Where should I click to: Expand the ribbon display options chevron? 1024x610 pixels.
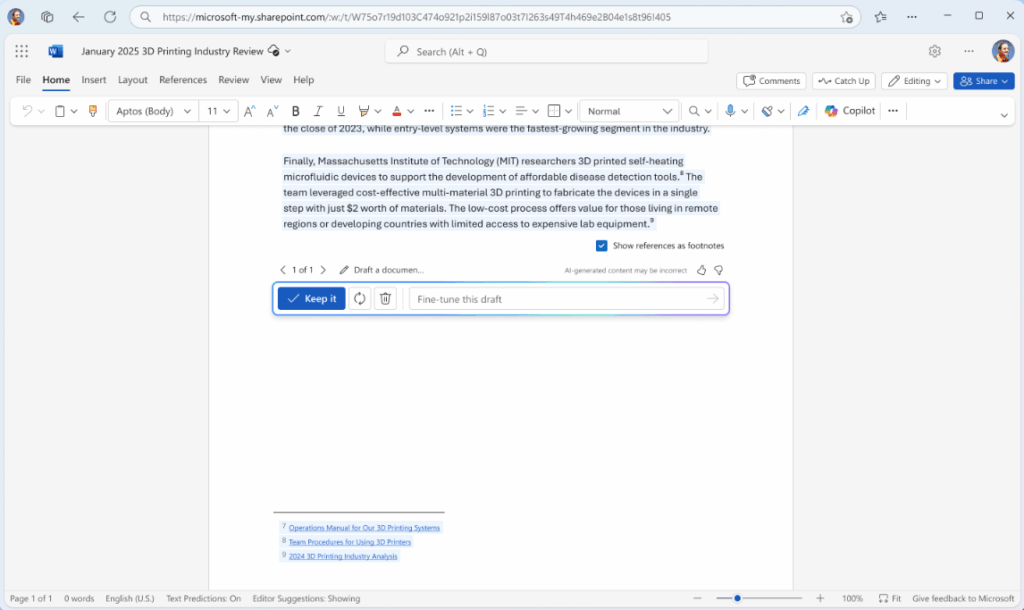[x=1004, y=116]
